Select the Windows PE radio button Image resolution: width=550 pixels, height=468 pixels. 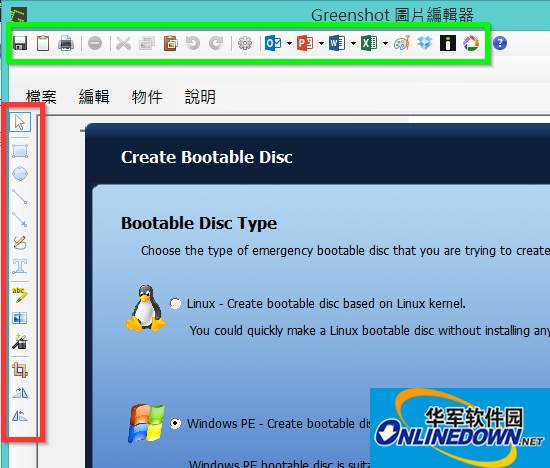175,423
